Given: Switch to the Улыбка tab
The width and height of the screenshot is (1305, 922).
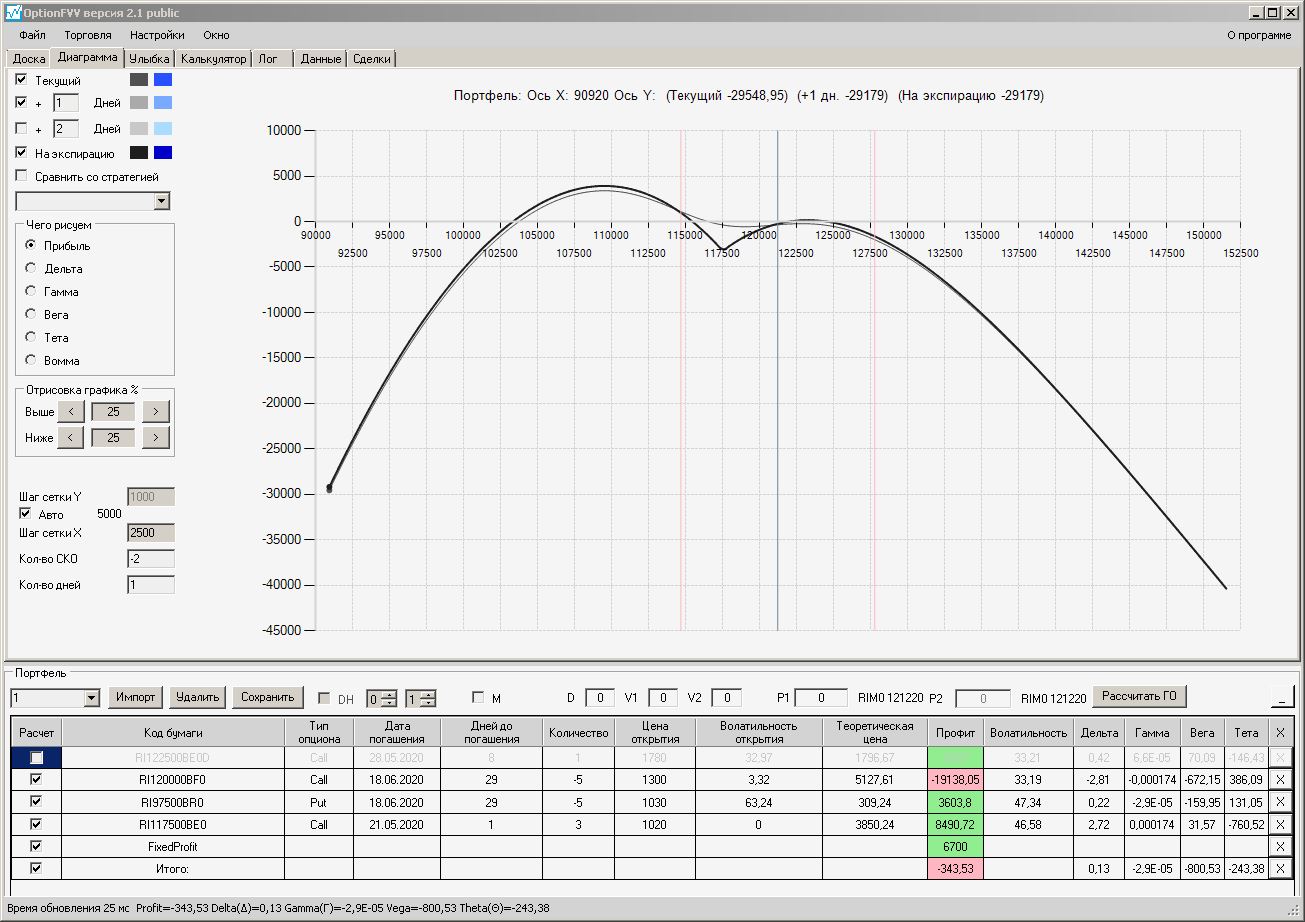Looking at the screenshot, I should click(x=149, y=59).
